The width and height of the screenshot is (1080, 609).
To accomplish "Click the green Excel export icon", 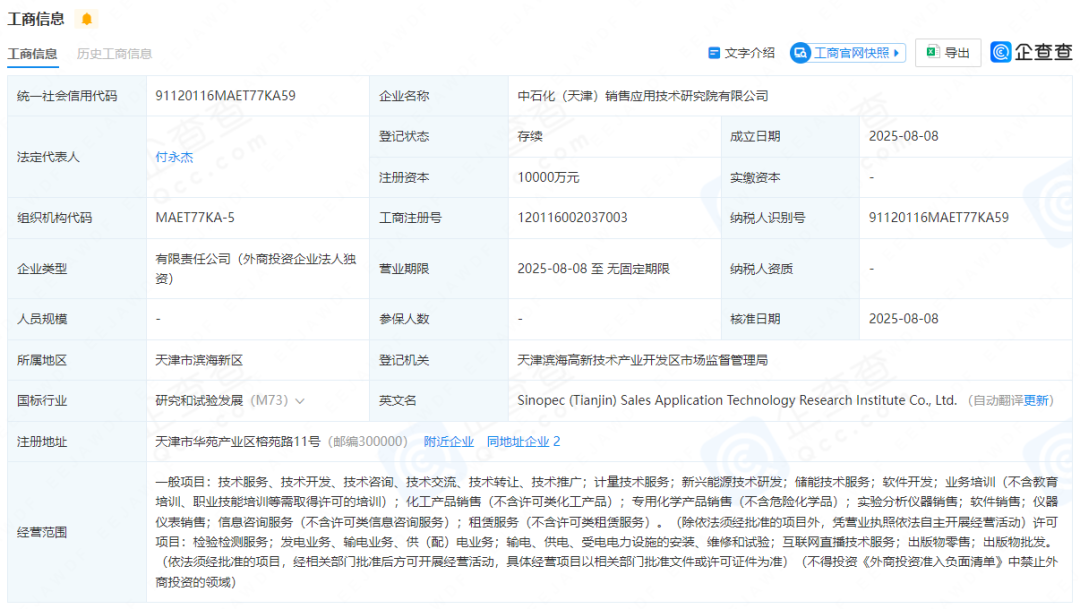I will pyautogui.click(x=933, y=52).
